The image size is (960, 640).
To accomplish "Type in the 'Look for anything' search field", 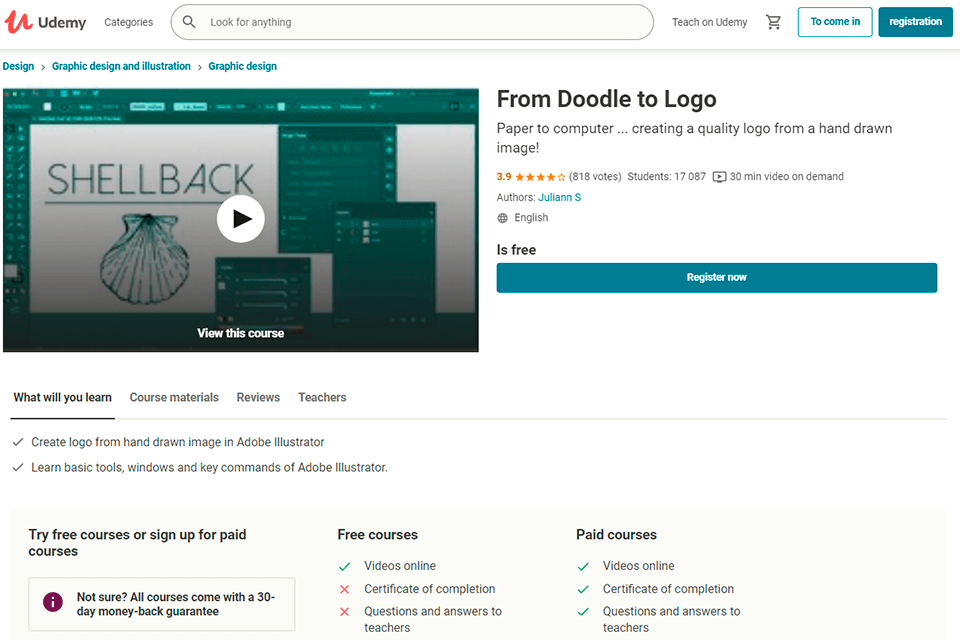I will [x=420, y=22].
